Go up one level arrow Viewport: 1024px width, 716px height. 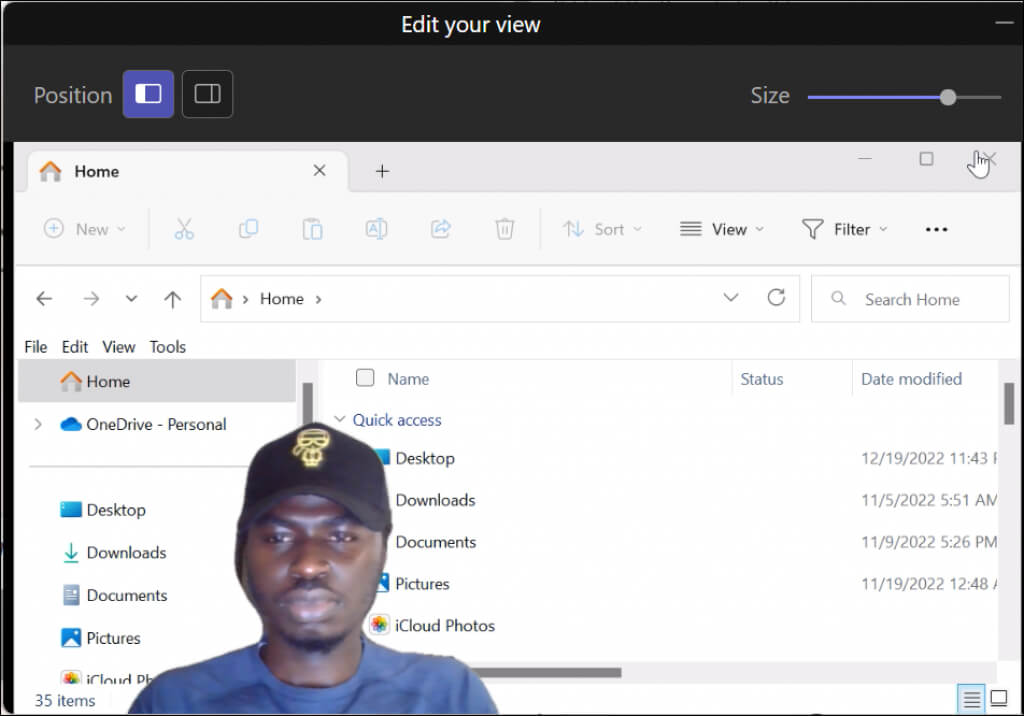coord(172,299)
